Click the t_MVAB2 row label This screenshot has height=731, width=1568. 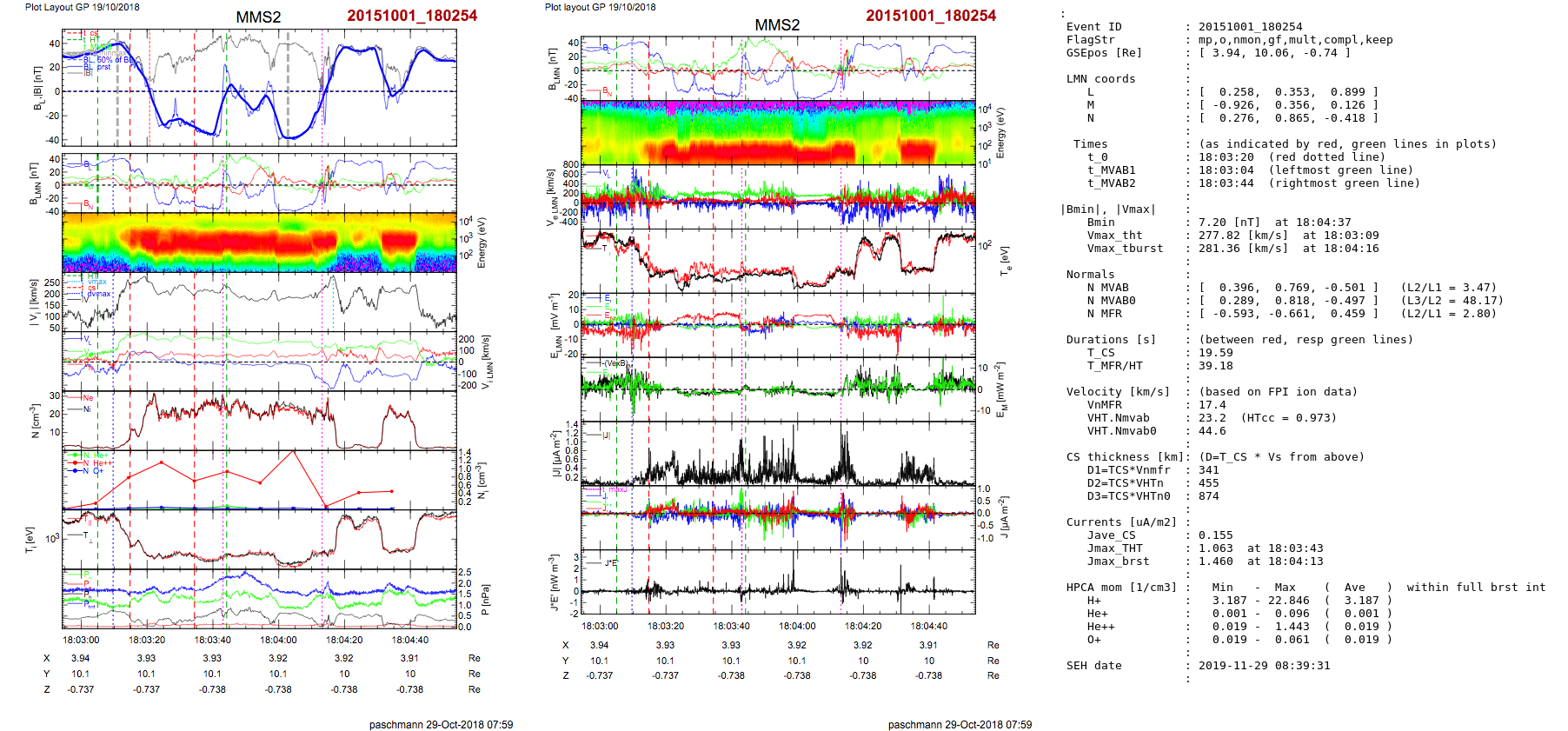click(x=1111, y=183)
